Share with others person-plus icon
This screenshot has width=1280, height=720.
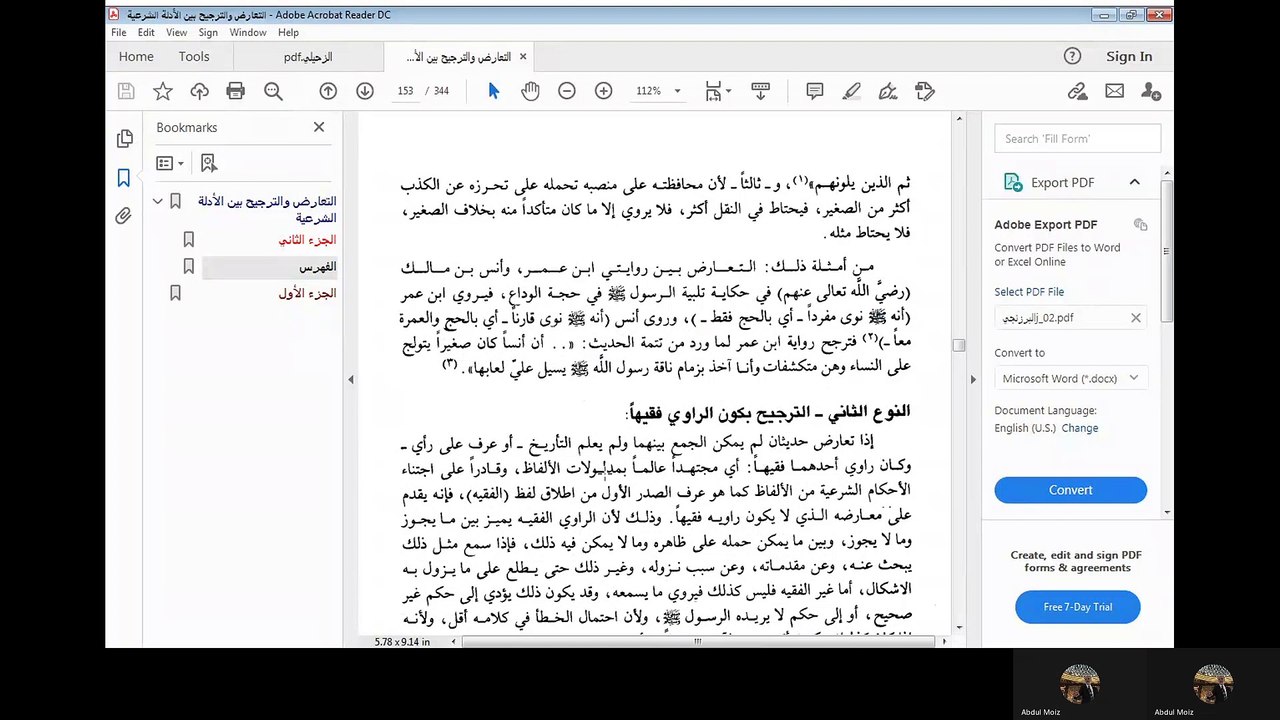pos(1151,91)
